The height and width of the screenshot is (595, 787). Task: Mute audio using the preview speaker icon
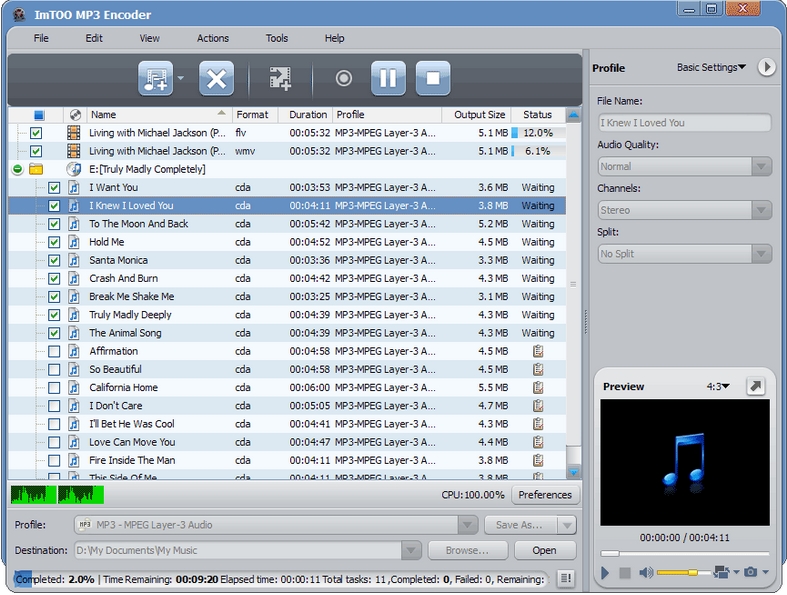point(645,572)
